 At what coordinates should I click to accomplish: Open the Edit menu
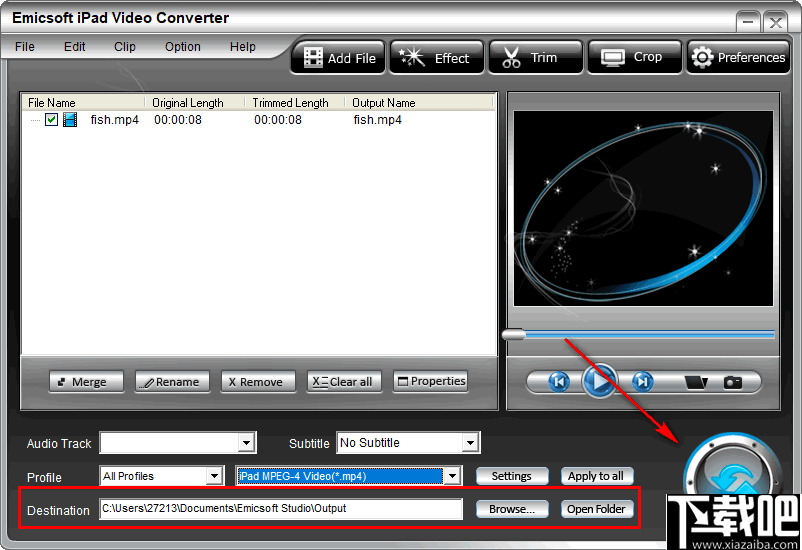(x=75, y=47)
